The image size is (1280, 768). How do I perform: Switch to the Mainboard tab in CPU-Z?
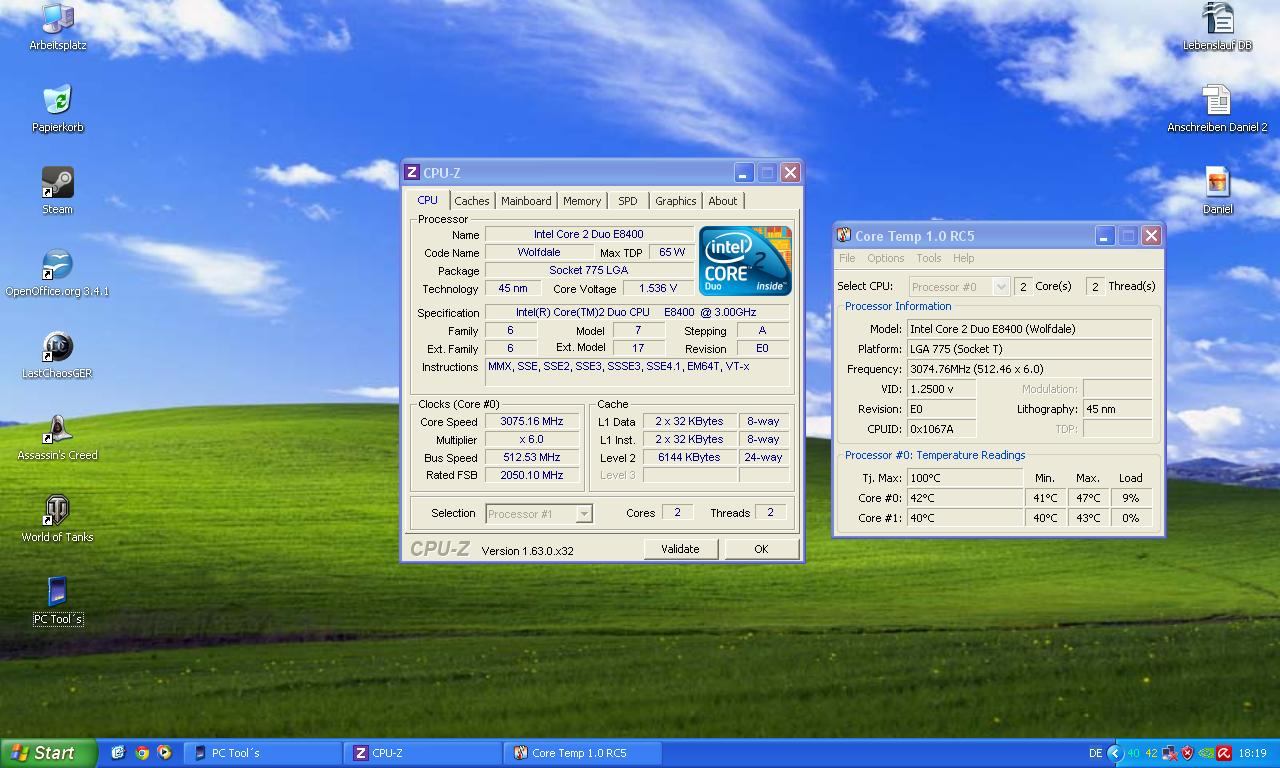[x=526, y=201]
